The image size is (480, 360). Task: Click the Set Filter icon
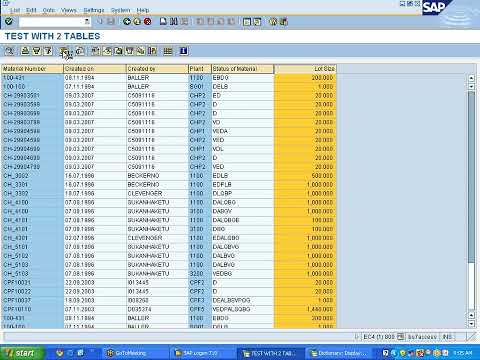(x=48, y=51)
